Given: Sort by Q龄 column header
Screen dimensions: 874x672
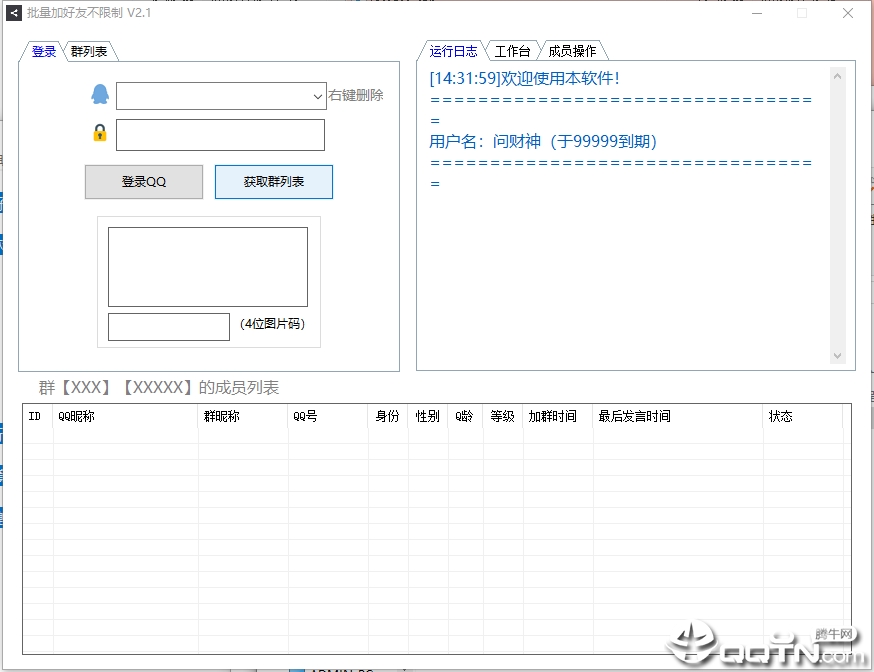Looking at the screenshot, I should (x=465, y=416).
